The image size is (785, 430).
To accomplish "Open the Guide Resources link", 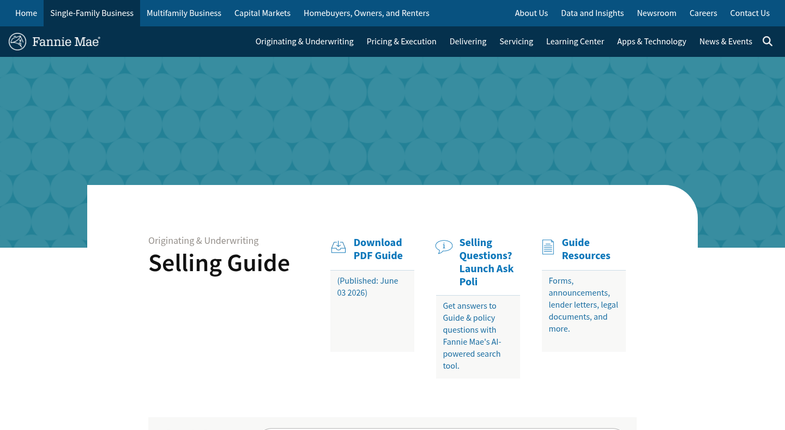I will pos(586,249).
